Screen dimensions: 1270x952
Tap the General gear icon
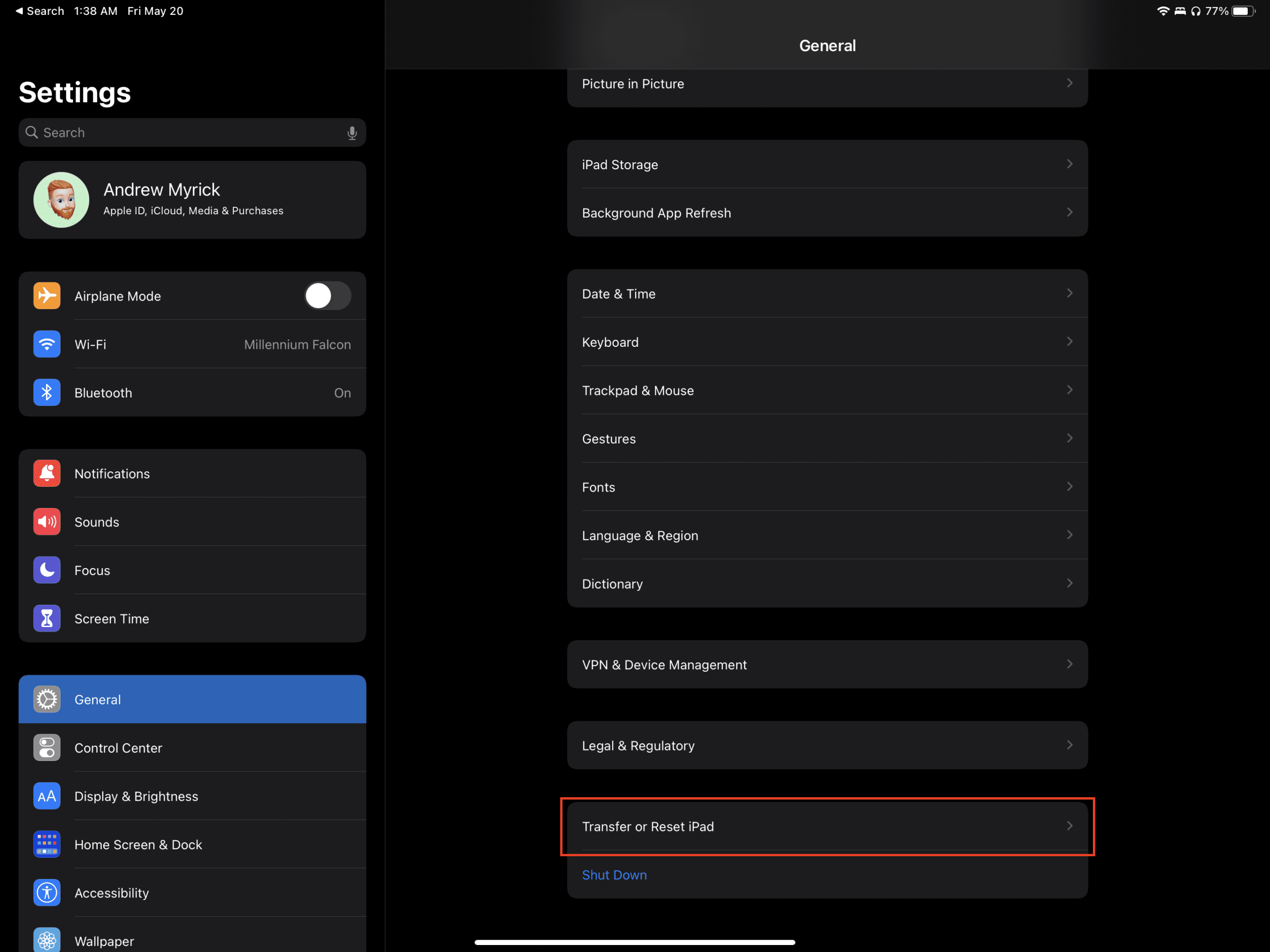[47, 699]
